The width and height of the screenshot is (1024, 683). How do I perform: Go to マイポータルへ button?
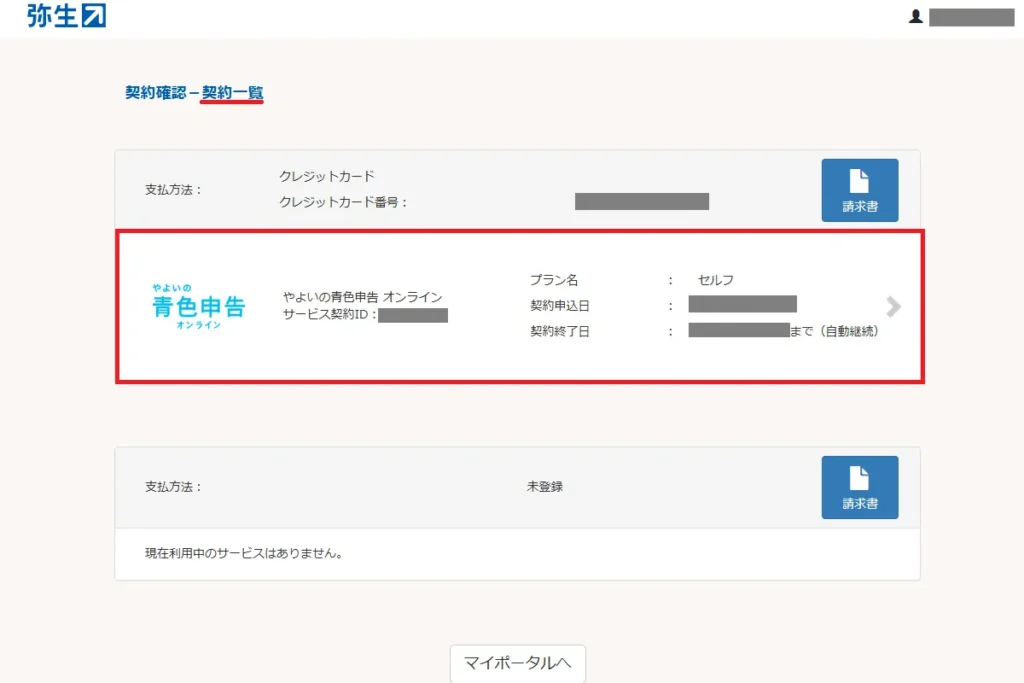tap(518, 663)
